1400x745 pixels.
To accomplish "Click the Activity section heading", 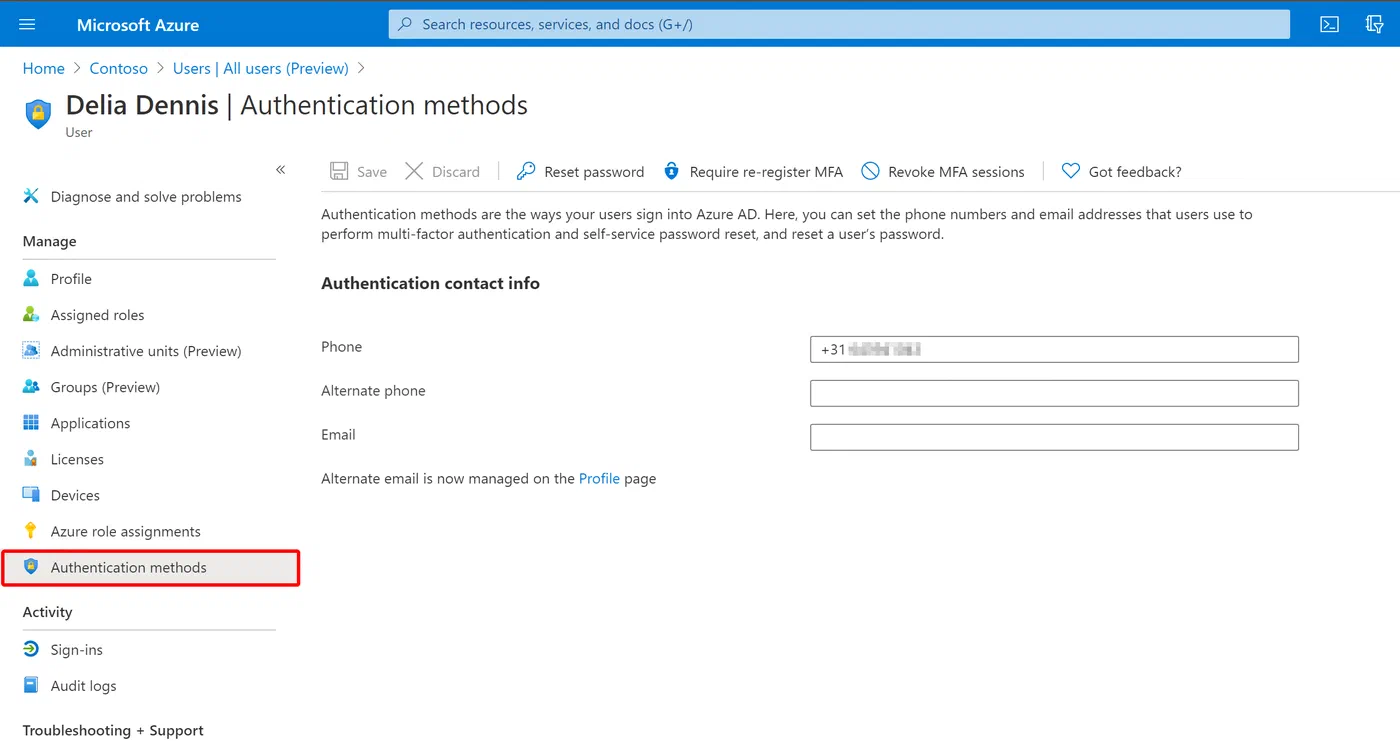I will click(x=47, y=612).
